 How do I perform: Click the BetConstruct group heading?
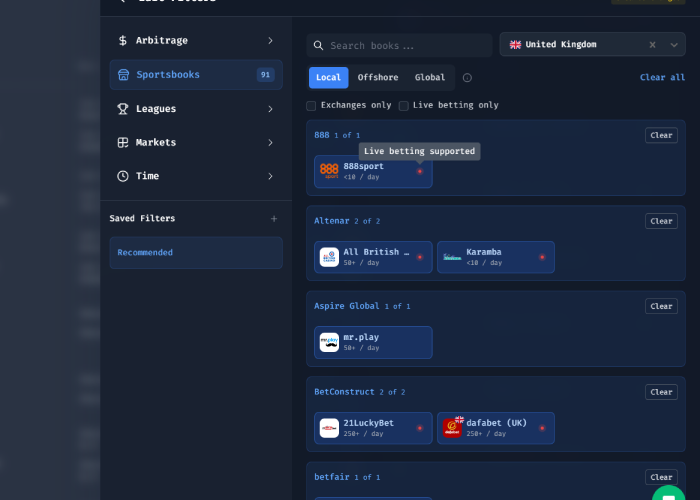(344, 392)
